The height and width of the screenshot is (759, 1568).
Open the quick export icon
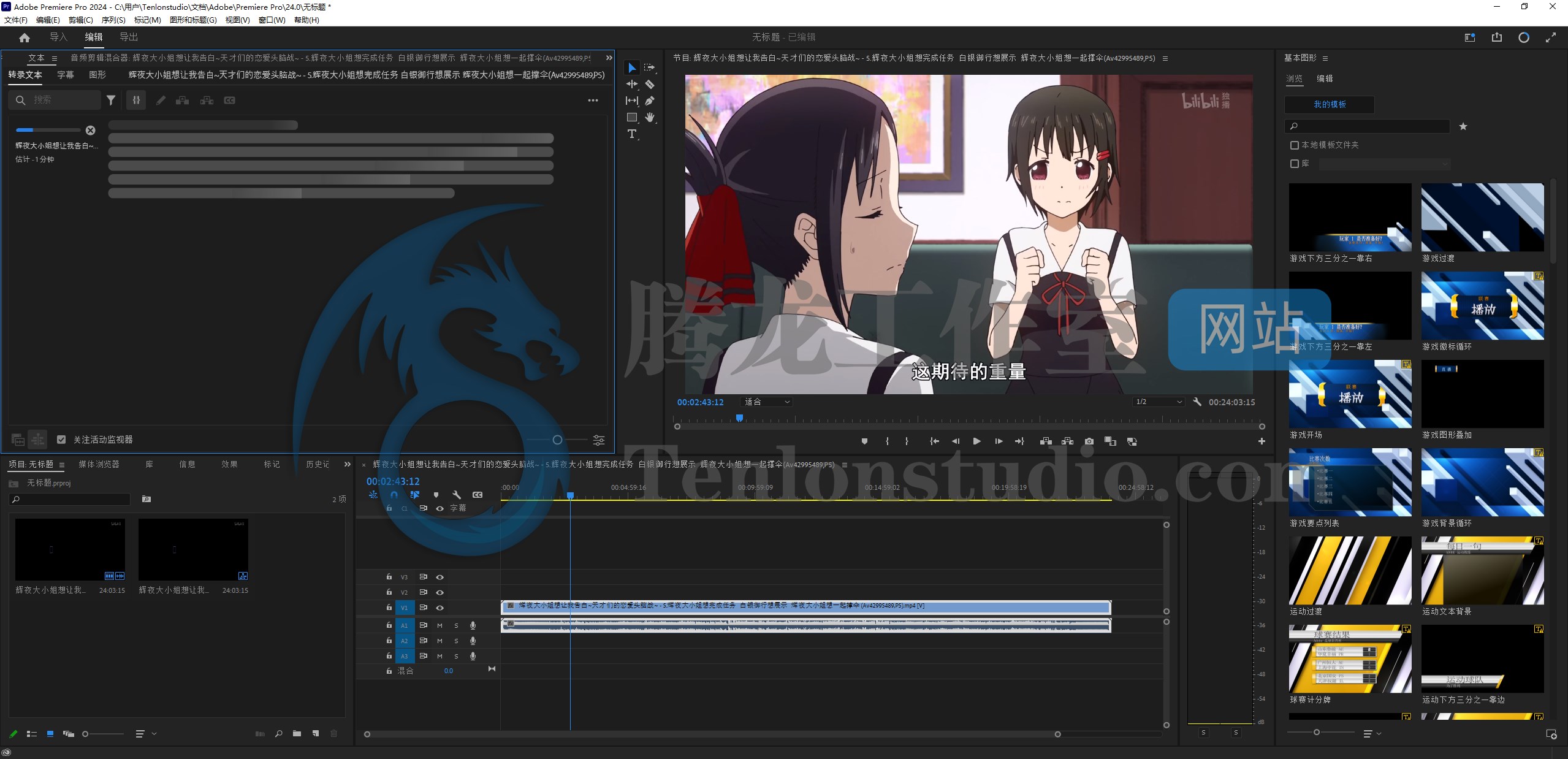pos(1496,37)
